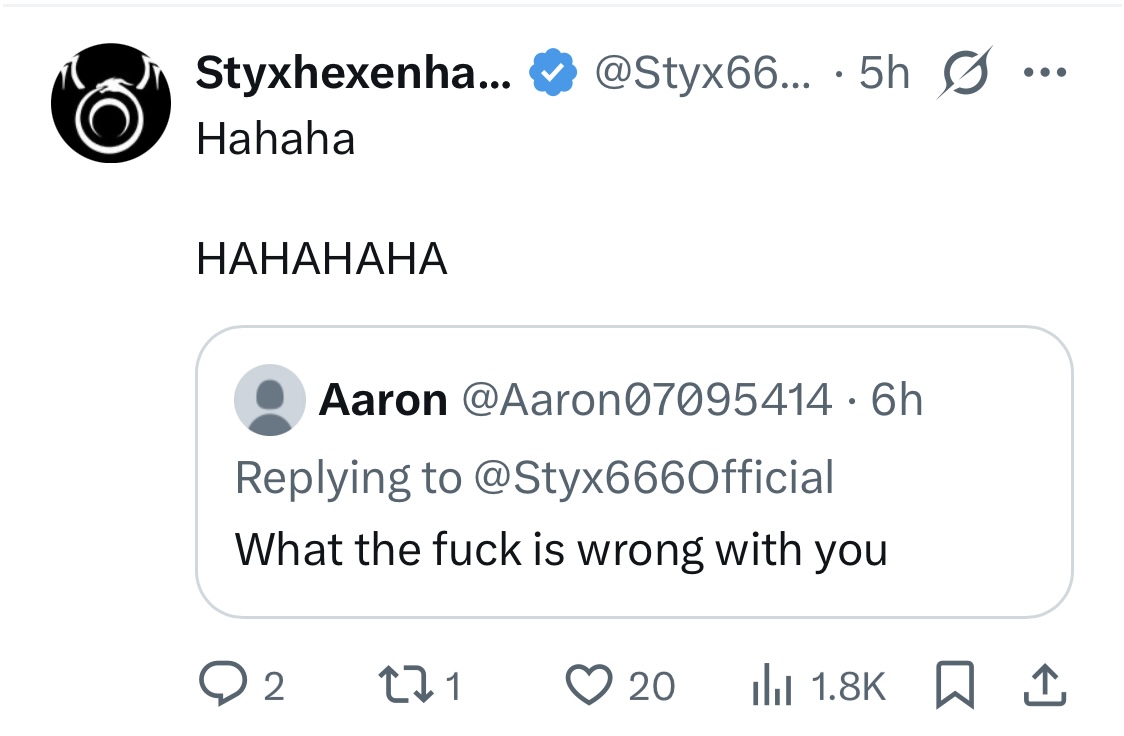Click the 20 likes count

pyautogui.click(x=652, y=686)
